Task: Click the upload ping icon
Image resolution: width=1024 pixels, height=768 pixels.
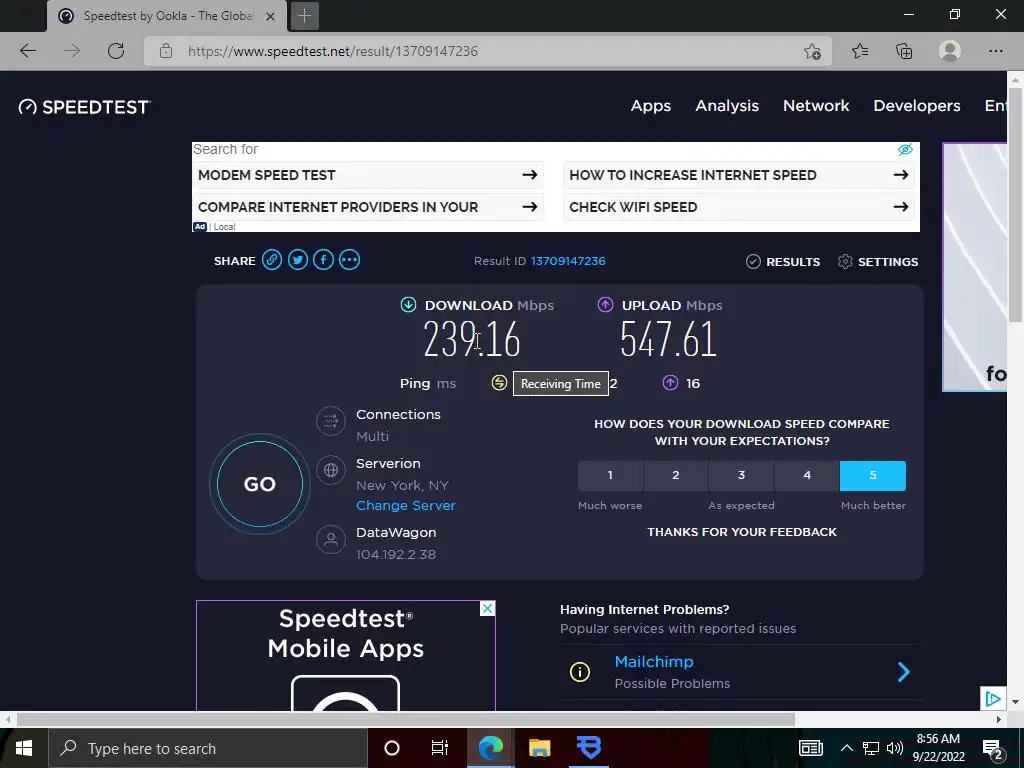Action: (670, 383)
